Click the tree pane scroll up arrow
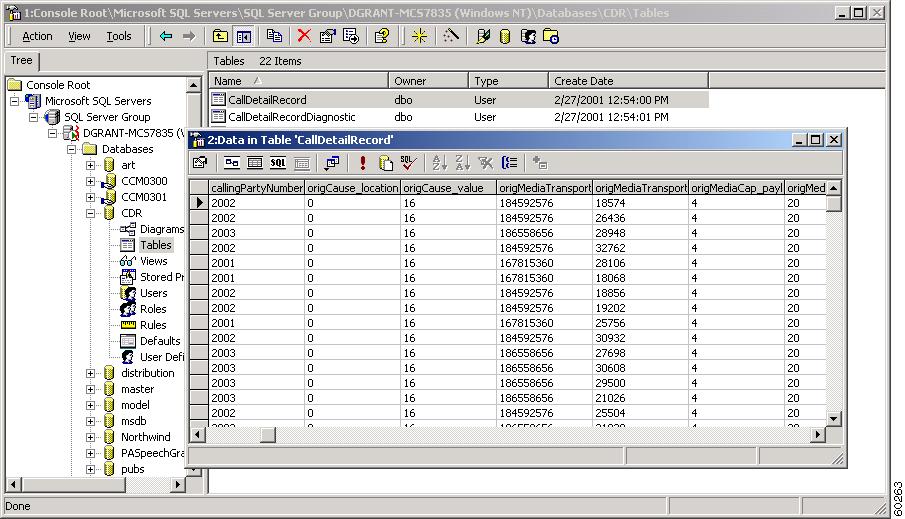The height and width of the screenshot is (519, 905). pyautogui.click(x=193, y=85)
